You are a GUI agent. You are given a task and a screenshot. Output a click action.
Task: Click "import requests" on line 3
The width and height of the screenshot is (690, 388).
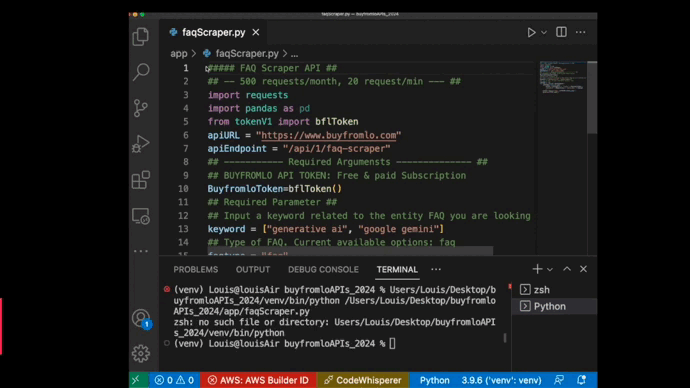click(x=248, y=95)
